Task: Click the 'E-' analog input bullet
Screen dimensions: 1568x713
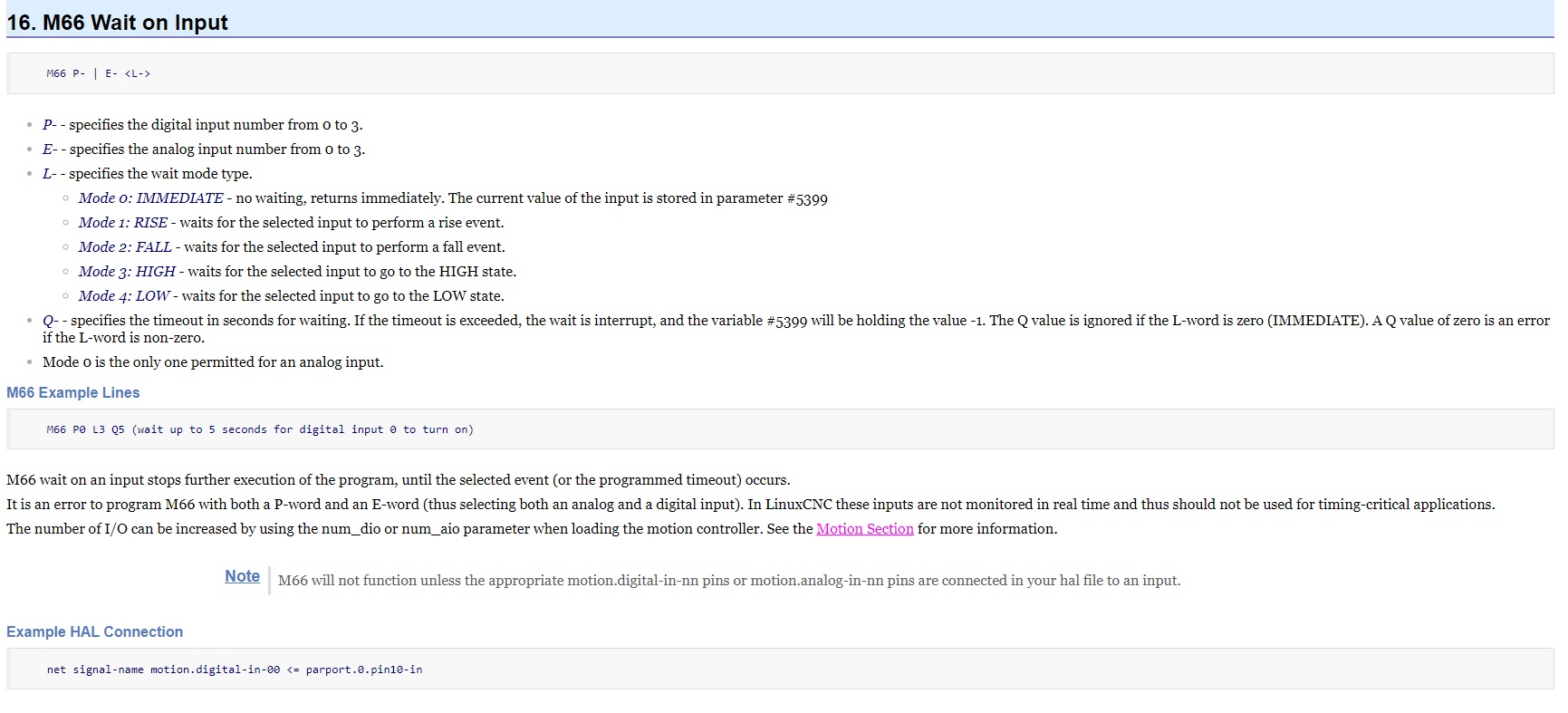Action: 204,149
